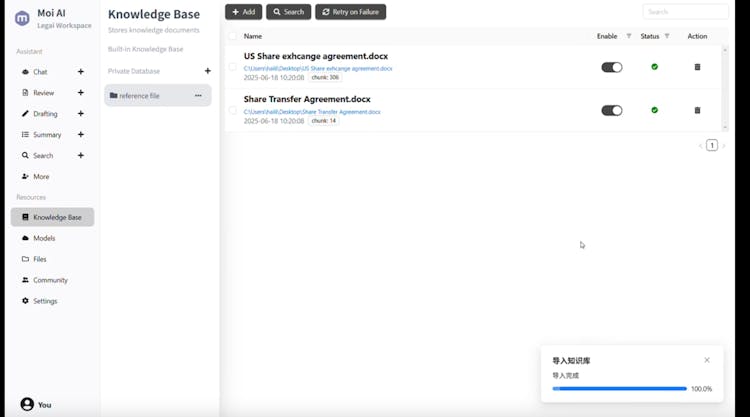Open the Enable column filter
This screenshot has width=750, height=417.
click(629, 36)
